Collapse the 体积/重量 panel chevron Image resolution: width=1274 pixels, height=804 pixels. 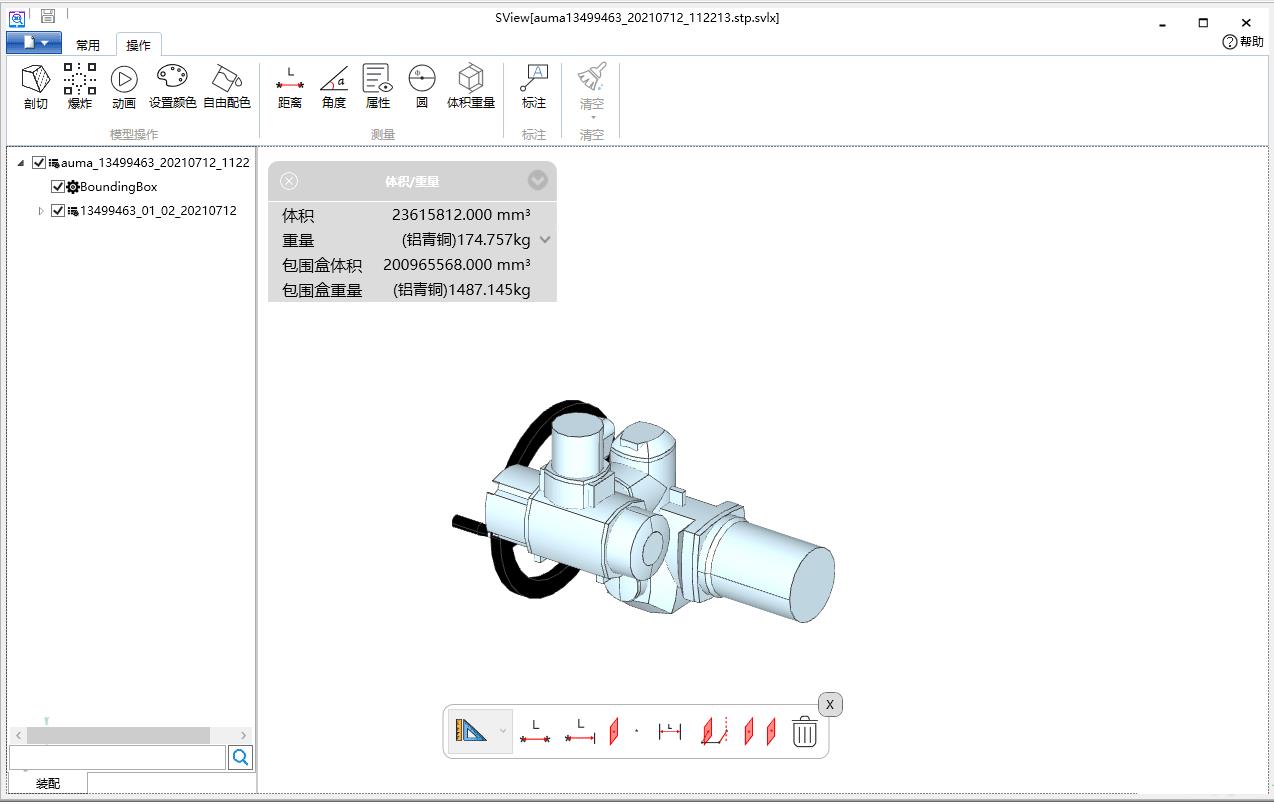538,180
